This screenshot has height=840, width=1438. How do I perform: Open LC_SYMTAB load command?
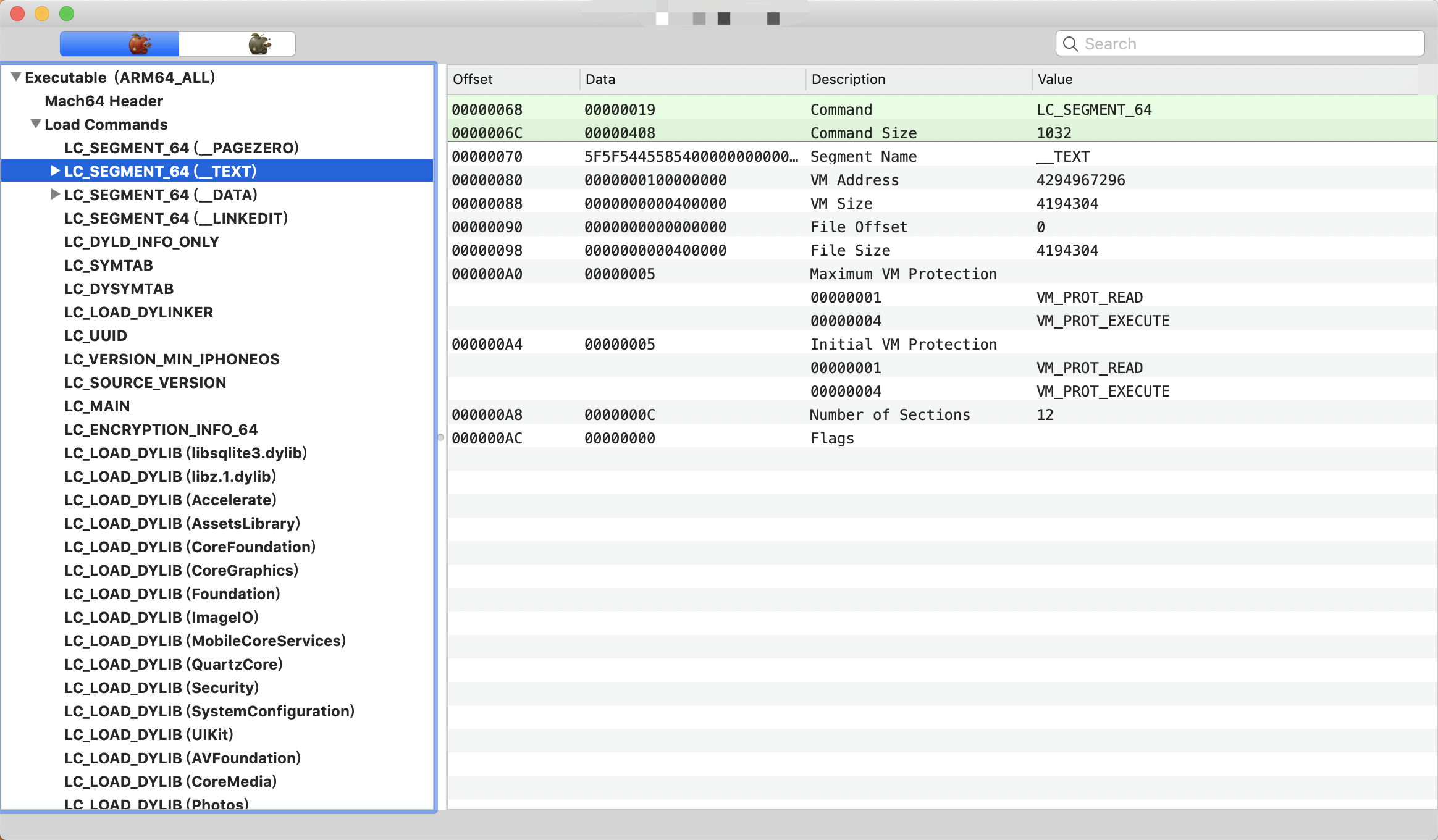pos(108,265)
